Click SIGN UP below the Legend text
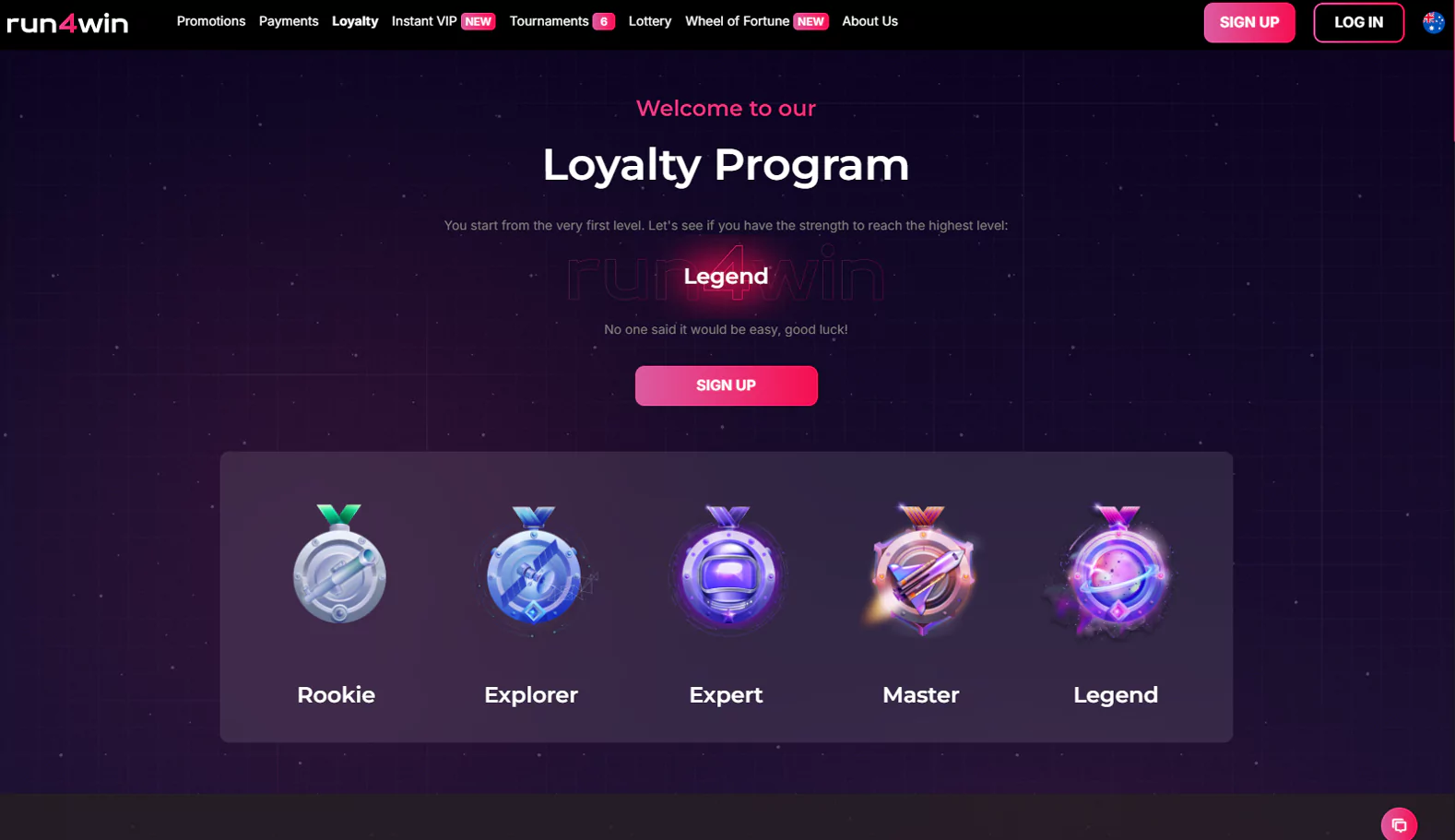The height and width of the screenshot is (840, 1455). [x=727, y=385]
